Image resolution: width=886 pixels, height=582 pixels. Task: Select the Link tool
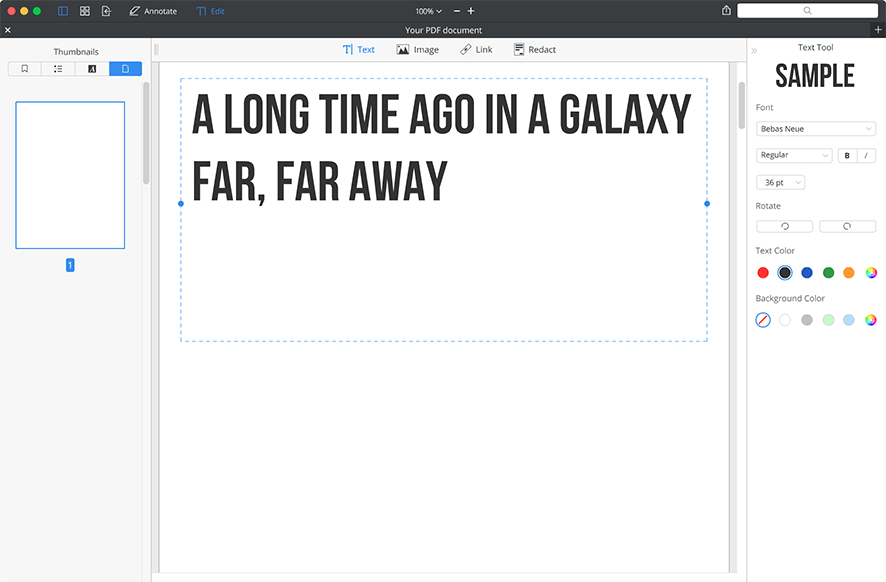[x=476, y=50]
